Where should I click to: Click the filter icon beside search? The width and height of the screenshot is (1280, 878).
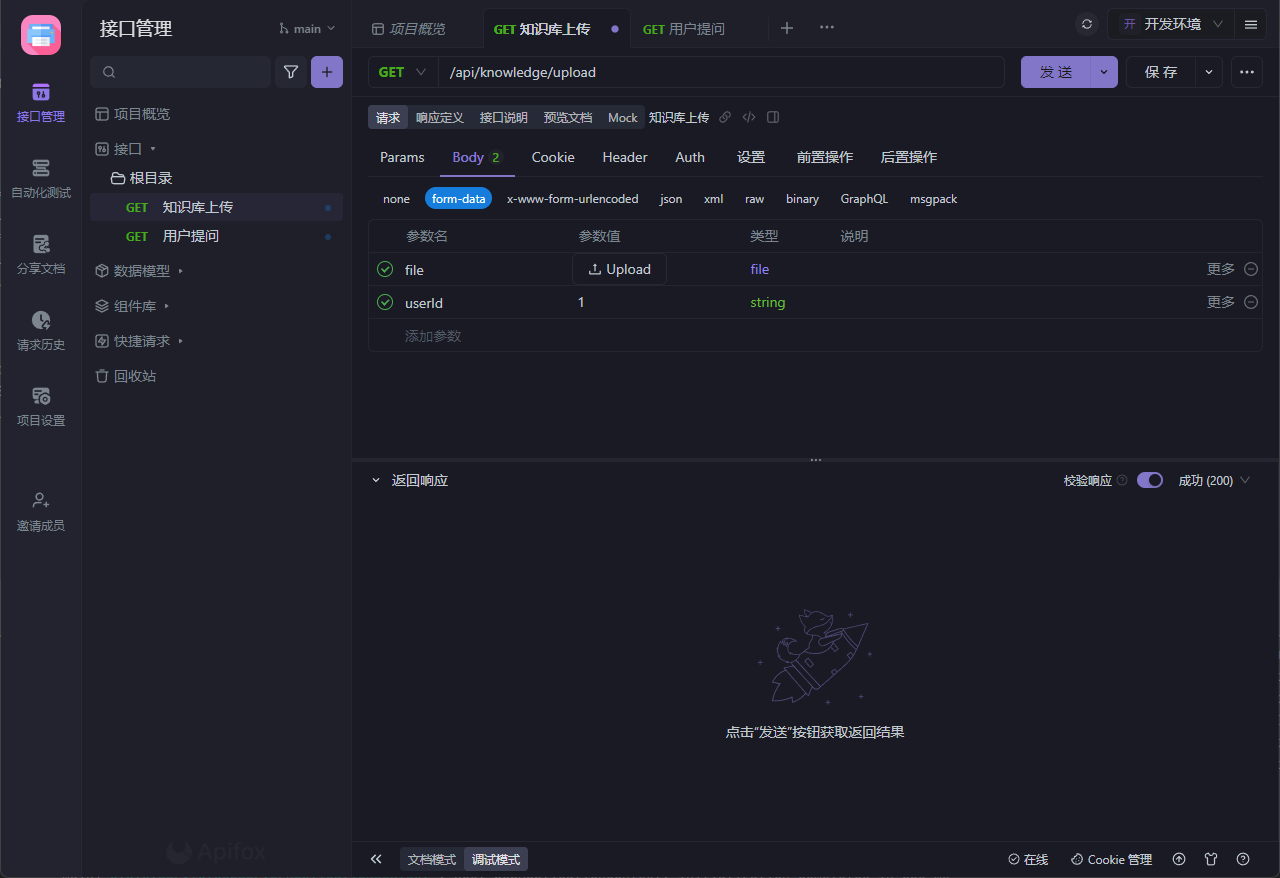[x=291, y=72]
